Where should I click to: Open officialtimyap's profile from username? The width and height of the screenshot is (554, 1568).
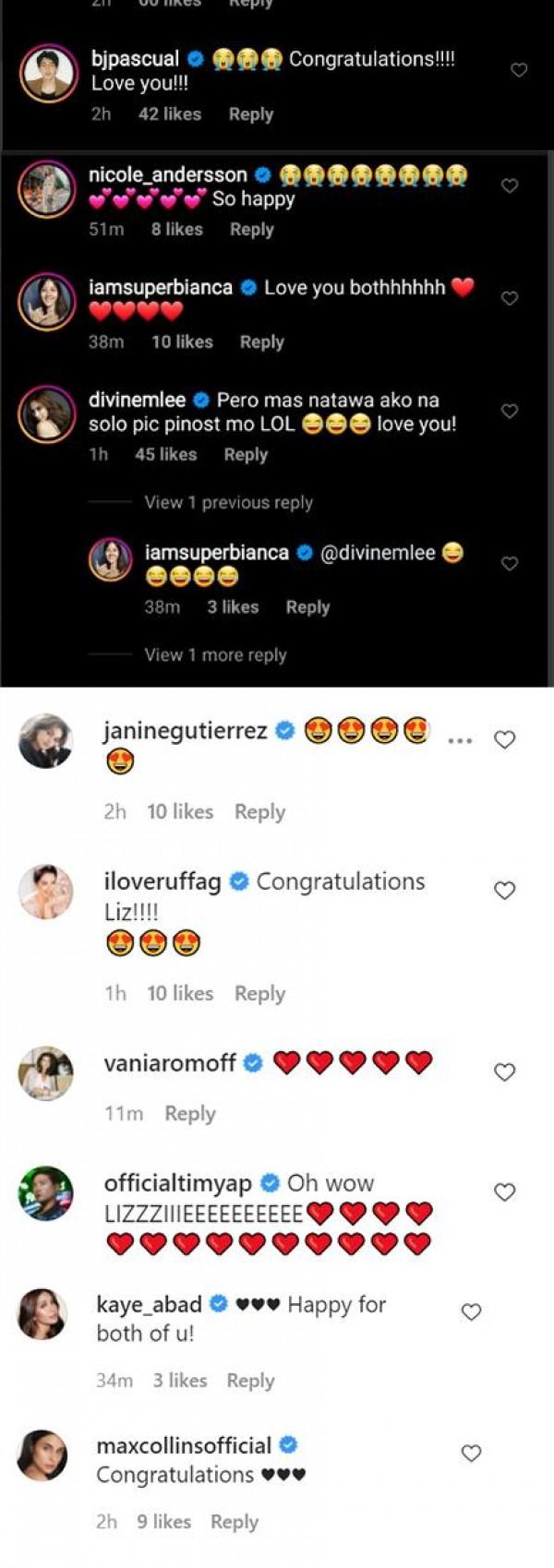tap(177, 1183)
